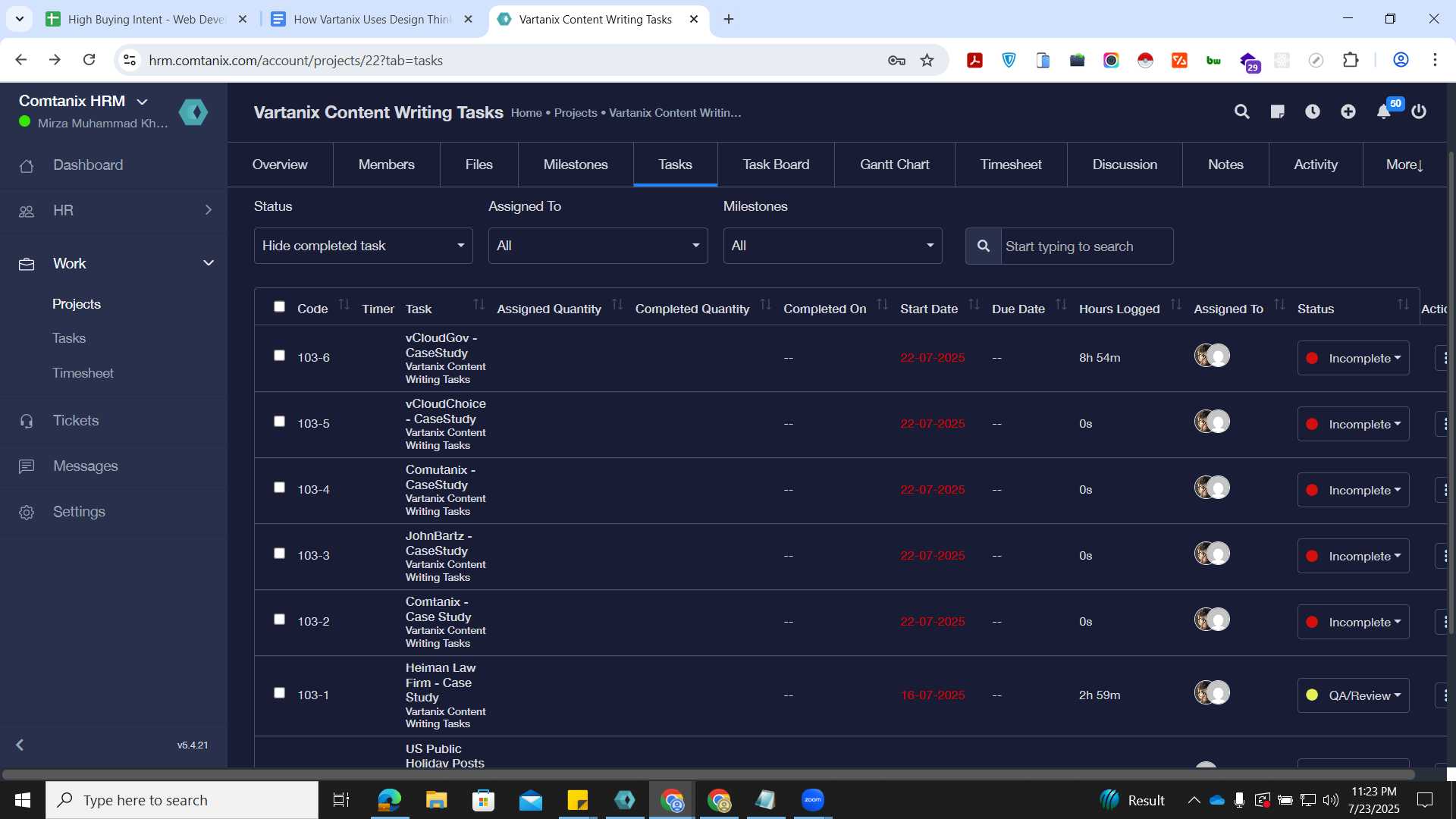Open the Status filter dropdown
Screen dimensions: 1456x819
point(363,246)
